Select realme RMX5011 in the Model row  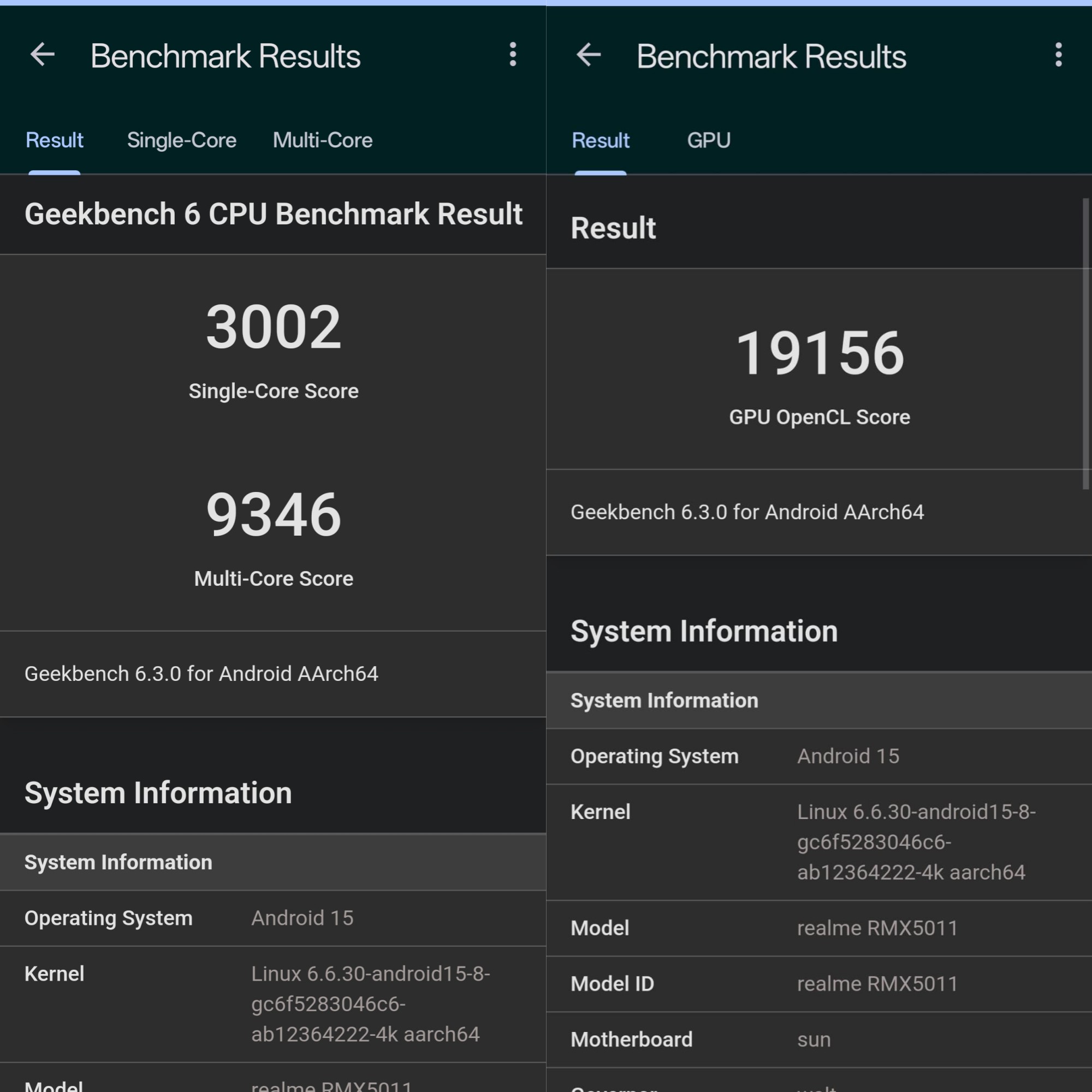tap(878, 928)
